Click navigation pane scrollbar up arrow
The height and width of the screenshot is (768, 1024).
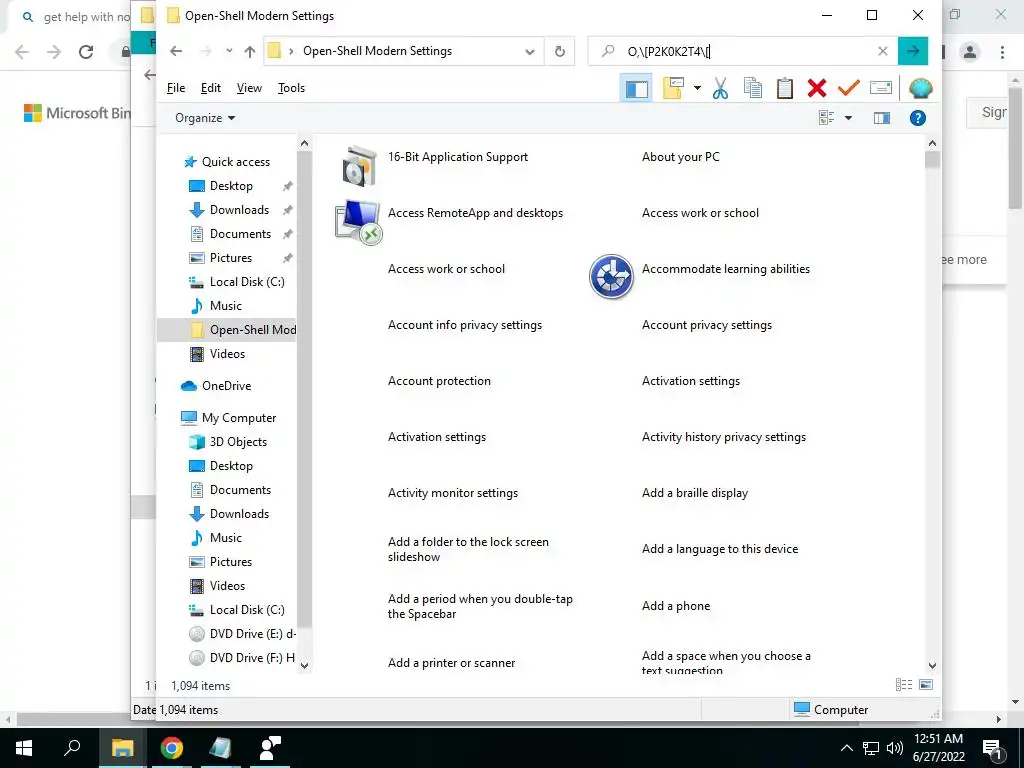click(304, 143)
